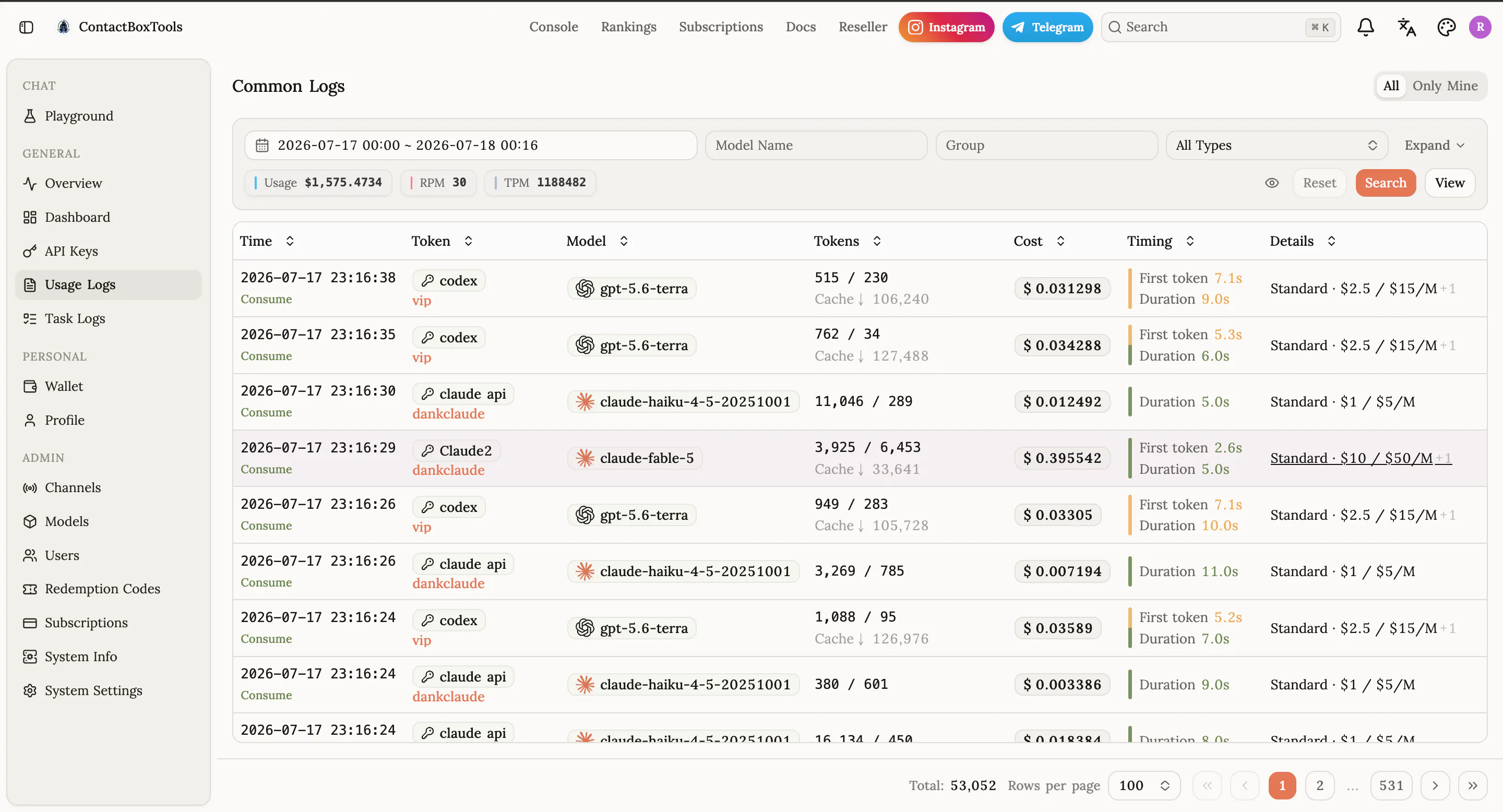This screenshot has width=1503, height=812.
Task: Sort by the Details column
Action: [1303, 241]
